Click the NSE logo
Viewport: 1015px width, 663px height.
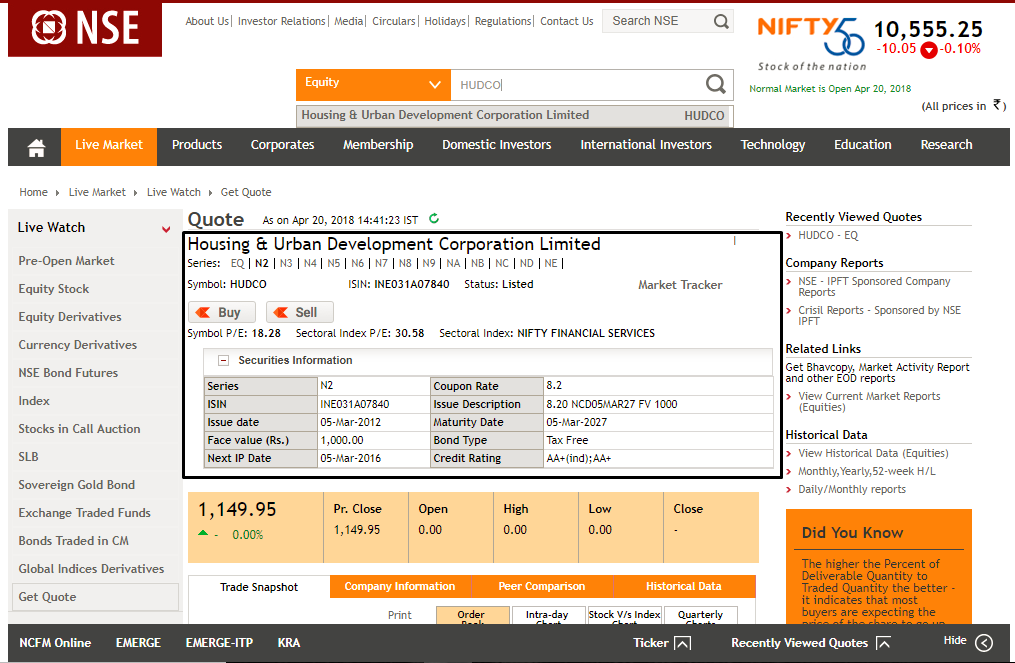tap(85, 29)
